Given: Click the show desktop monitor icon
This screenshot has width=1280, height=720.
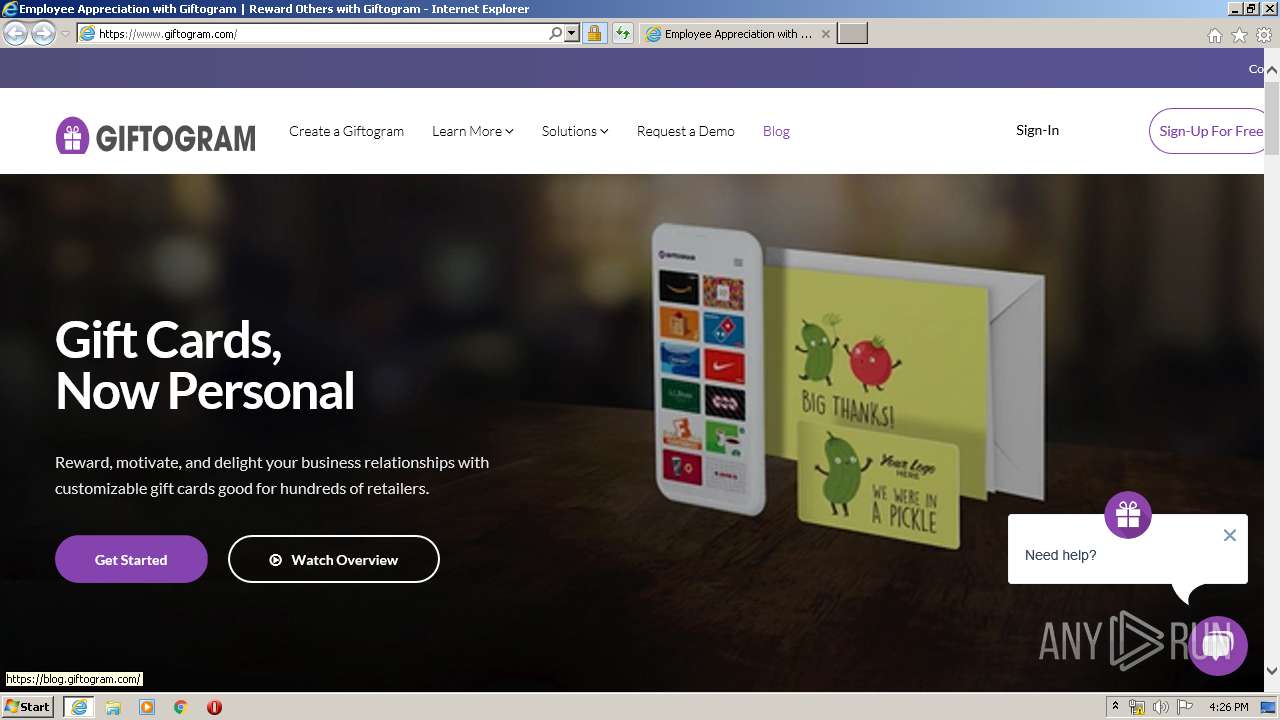Looking at the screenshot, I should [x=1269, y=707].
